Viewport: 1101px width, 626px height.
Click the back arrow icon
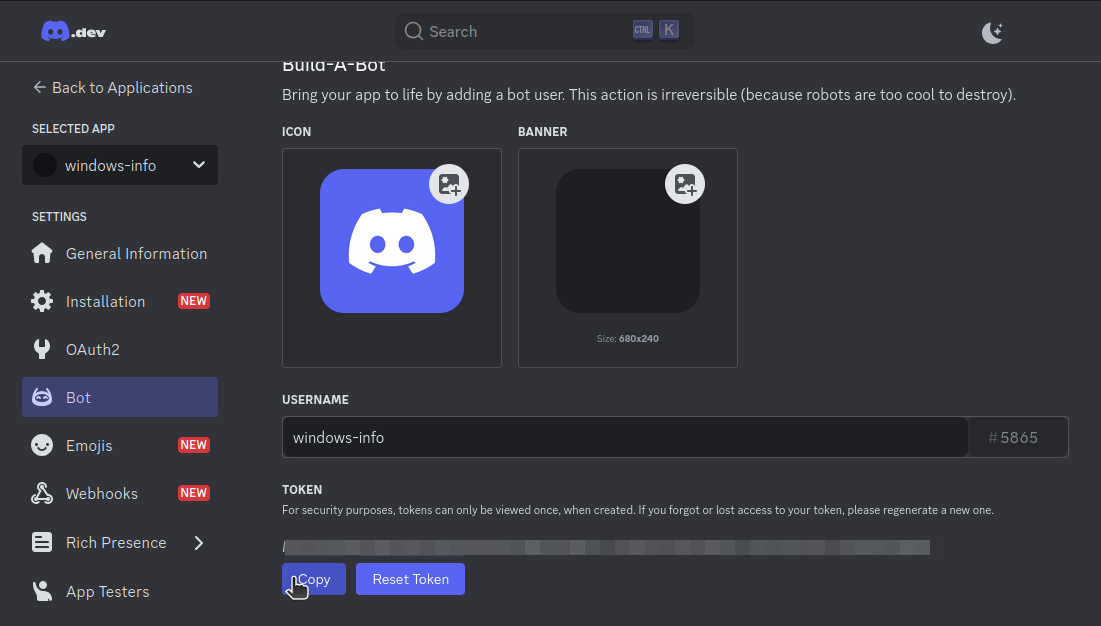pos(39,87)
